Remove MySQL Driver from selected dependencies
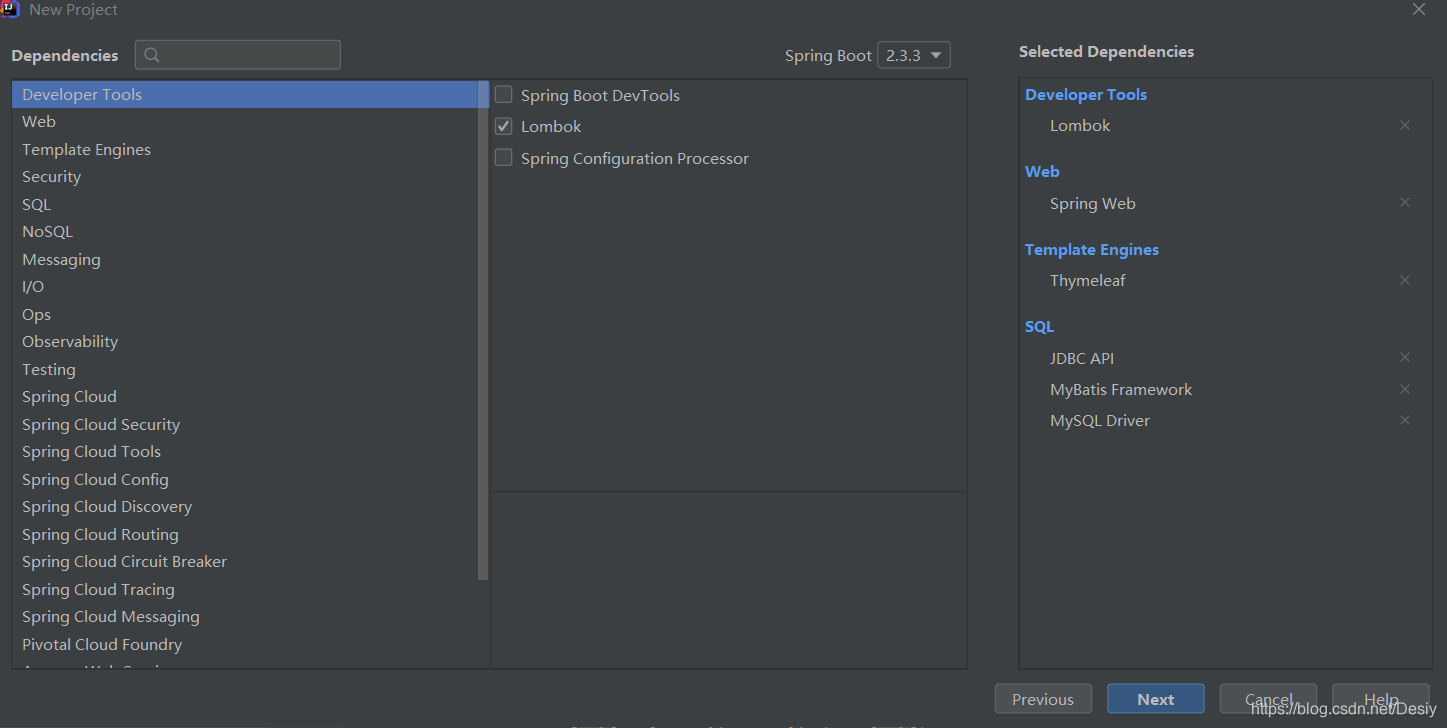The height and width of the screenshot is (728, 1447). (1405, 420)
